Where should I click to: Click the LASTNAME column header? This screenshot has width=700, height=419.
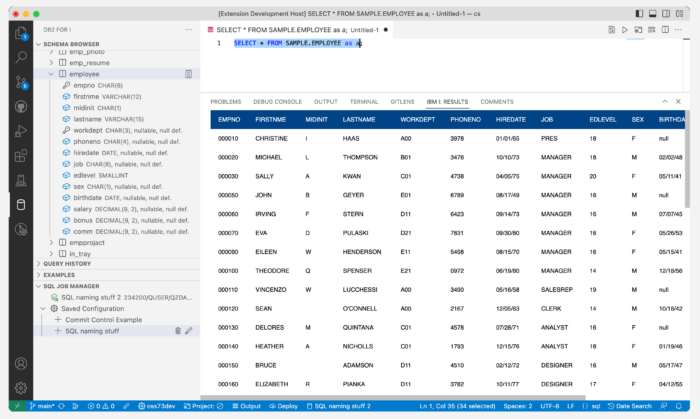pos(358,120)
